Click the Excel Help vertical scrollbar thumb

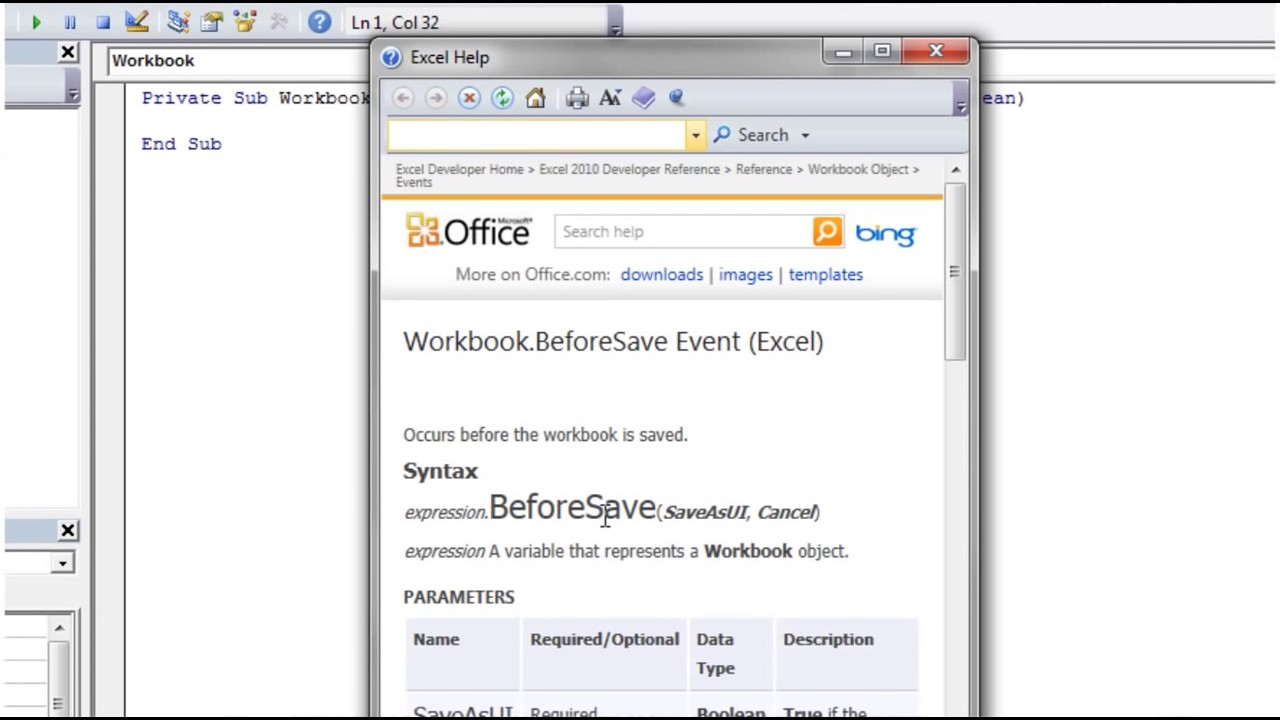[955, 271]
